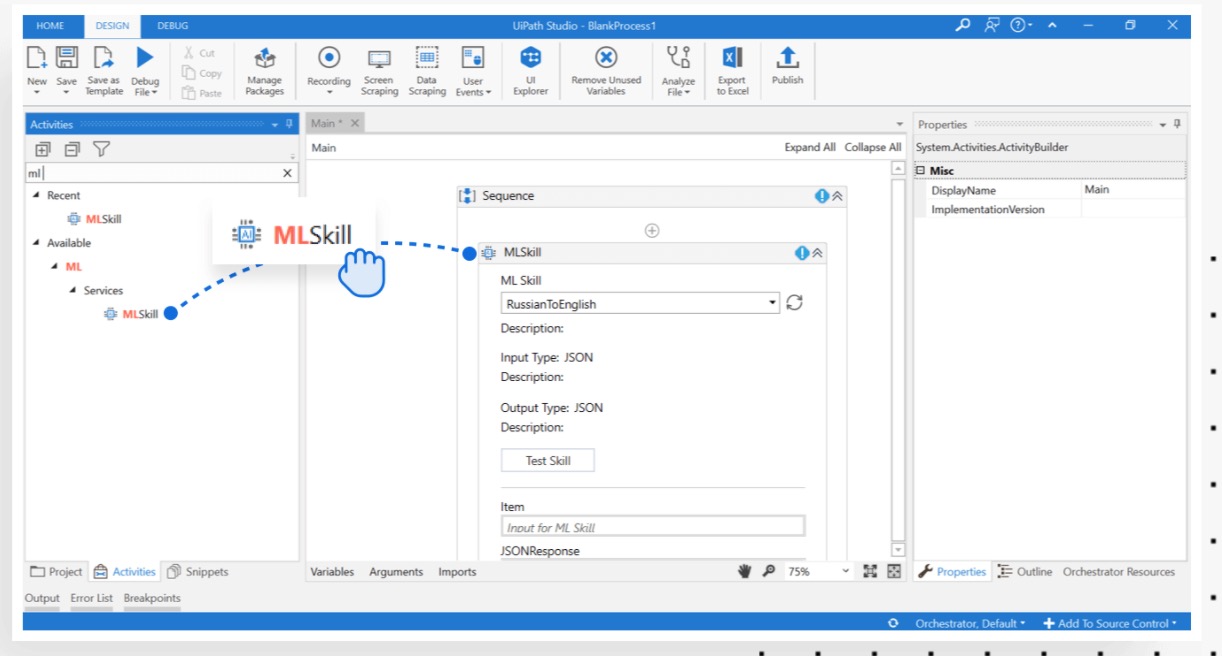Click the Cut command

199,53
